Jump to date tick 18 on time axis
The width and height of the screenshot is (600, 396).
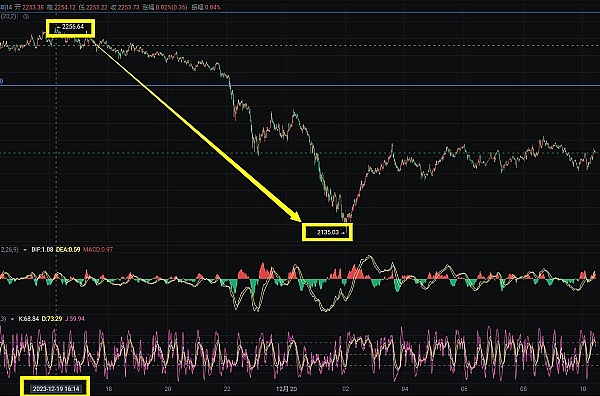[109, 389]
